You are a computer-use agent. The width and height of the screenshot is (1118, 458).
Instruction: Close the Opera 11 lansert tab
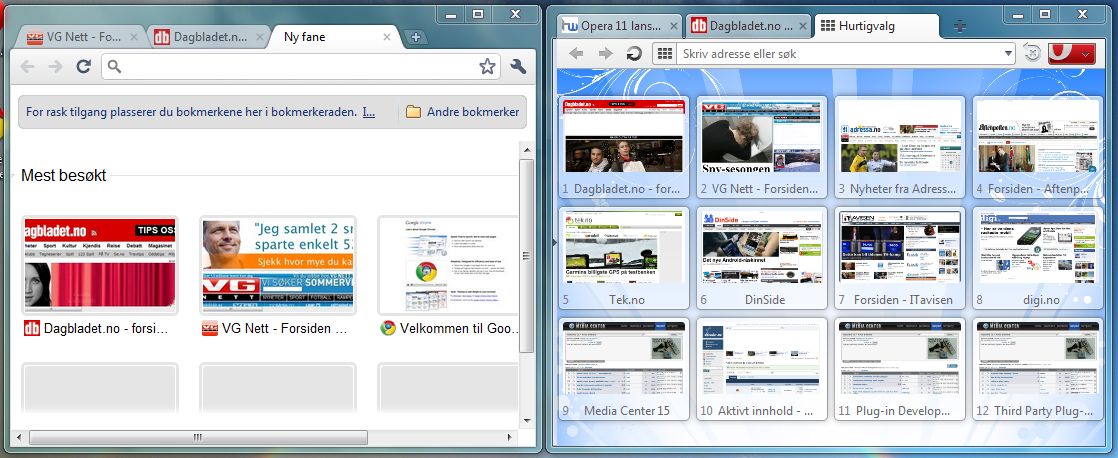click(x=674, y=26)
